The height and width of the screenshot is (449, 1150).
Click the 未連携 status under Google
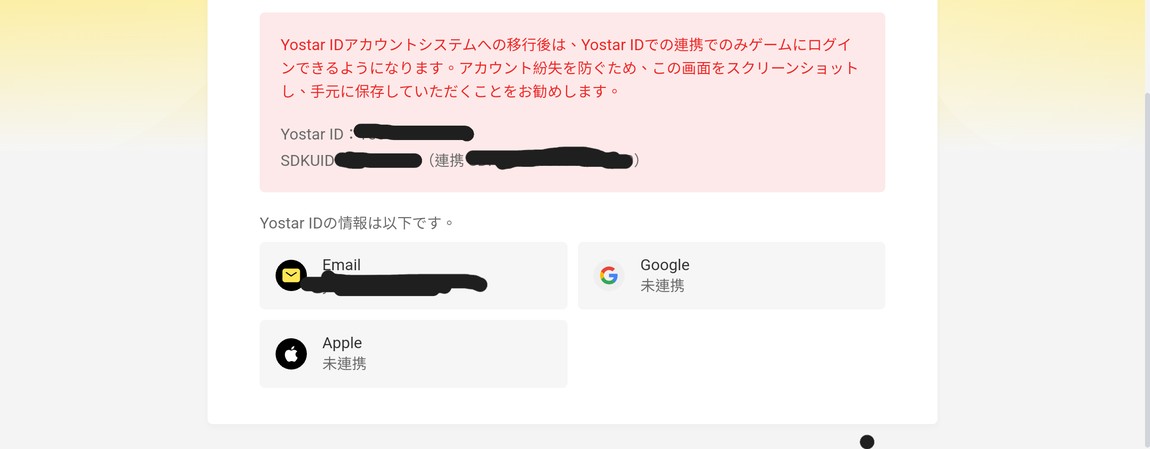point(662,286)
